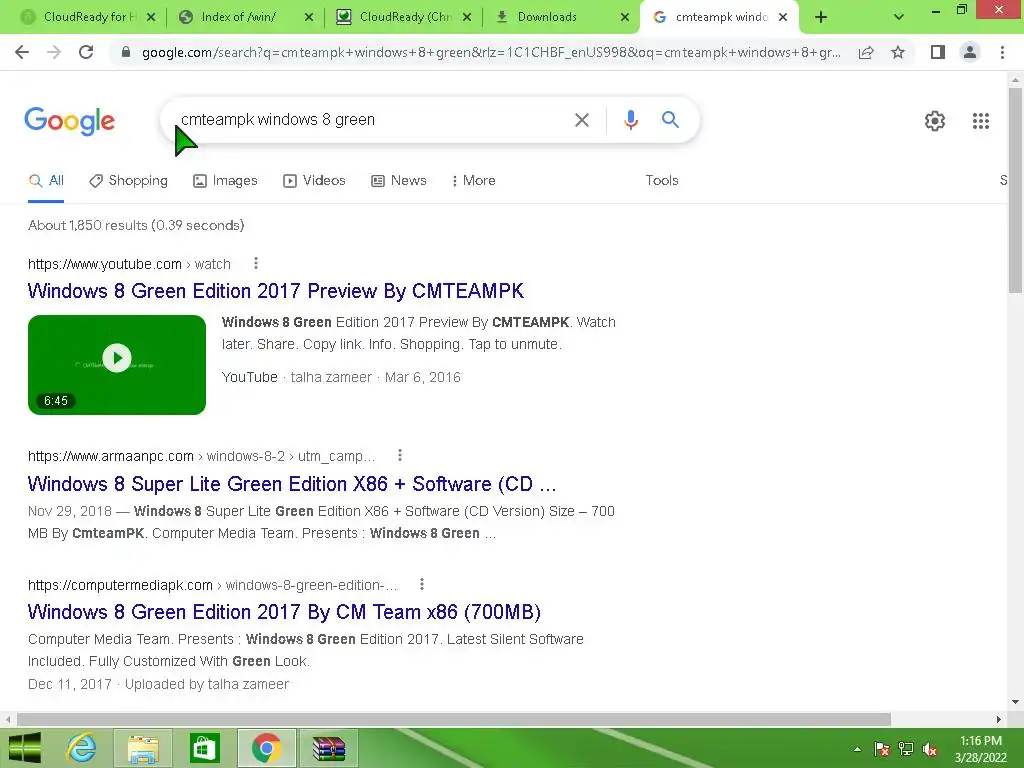This screenshot has width=1024, height=768.
Task: Open options for the YouTube result
Action: pyautogui.click(x=256, y=263)
